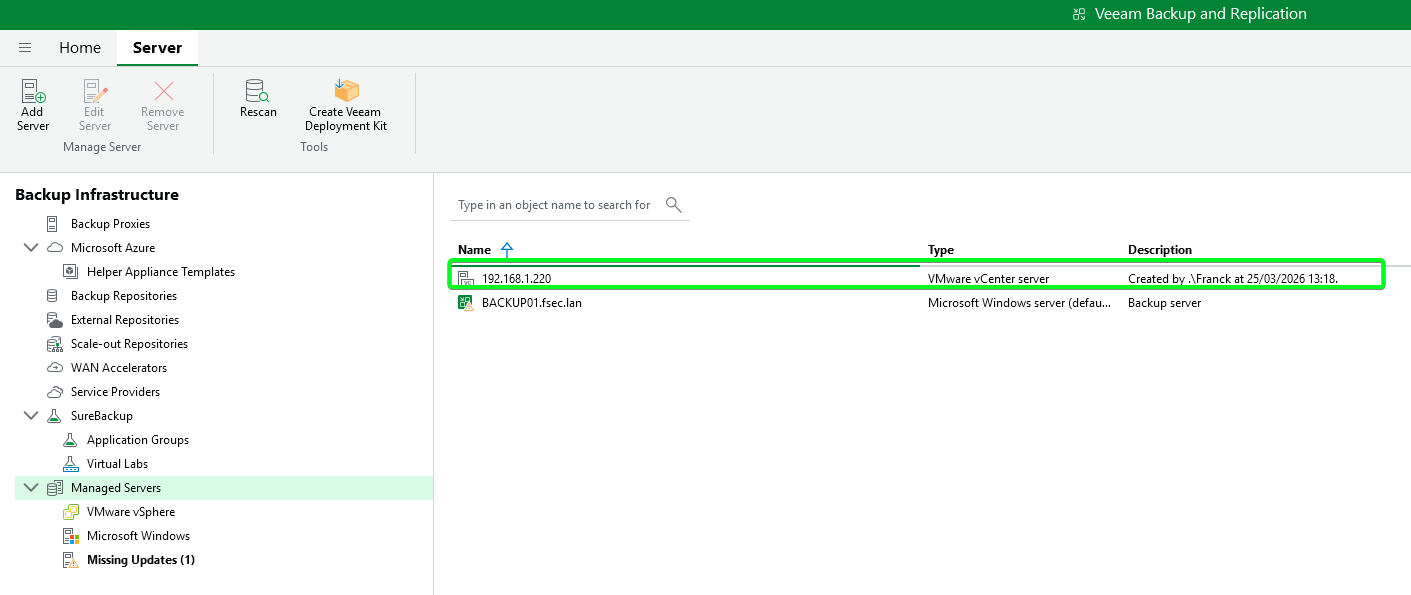
Task: Click the VMware vCenter server type cell
Action: pos(989,279)
